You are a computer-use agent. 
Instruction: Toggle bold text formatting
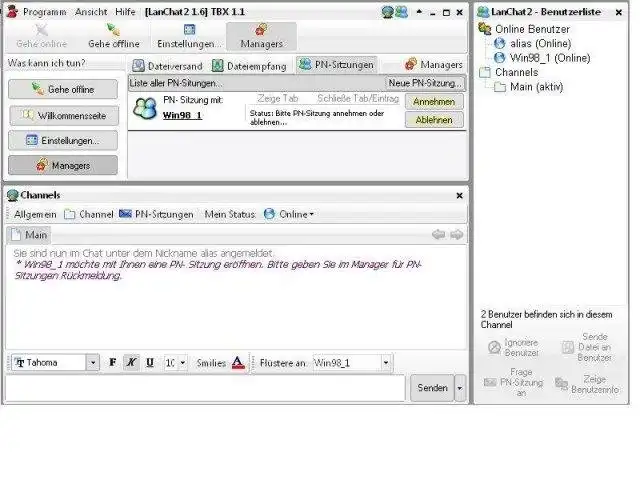113,362
